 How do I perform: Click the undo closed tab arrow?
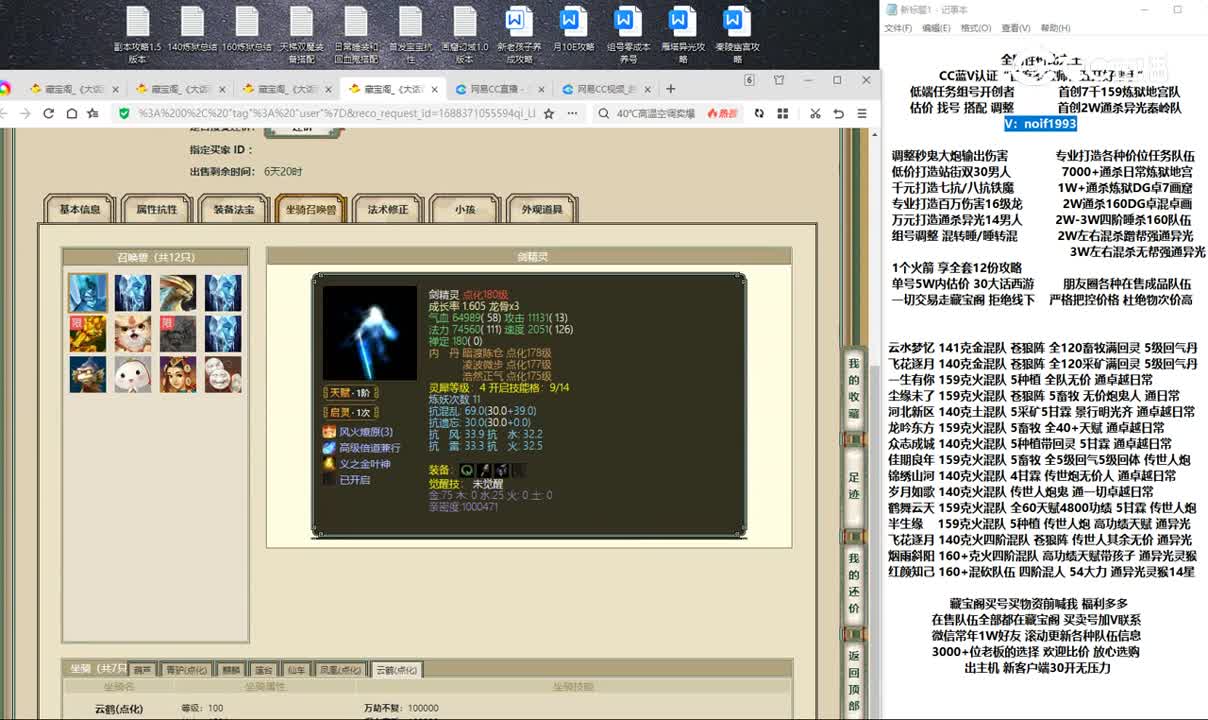click(x=838, y=114)
